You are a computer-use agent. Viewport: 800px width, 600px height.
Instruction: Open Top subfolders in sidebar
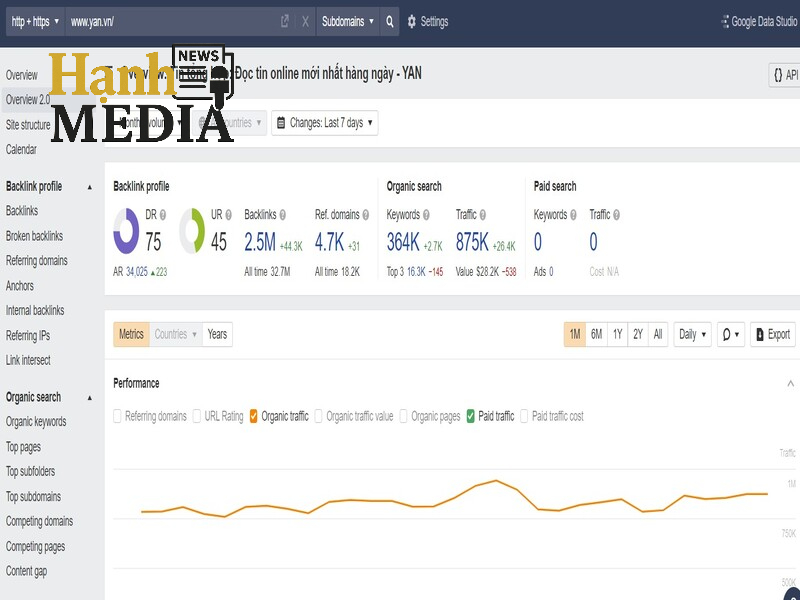[x=31, y=471]
